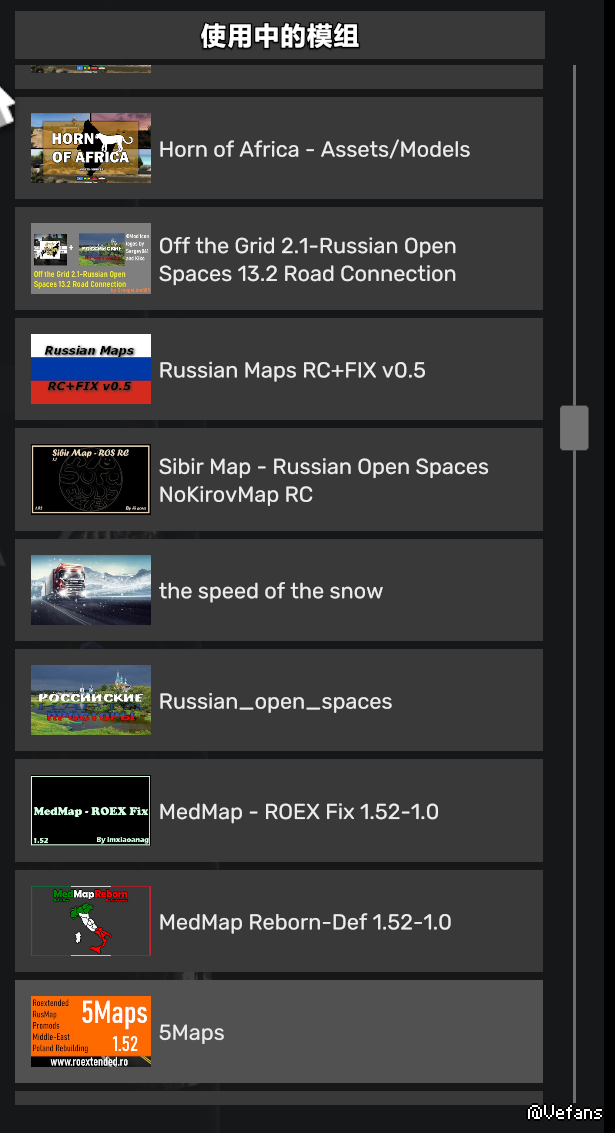Image resolution: width=615 pixels, height=1133 pixels.
Task: Click 'Off the Grid 2.1-Russian Open Spaces' label
Action: point(307,246)
